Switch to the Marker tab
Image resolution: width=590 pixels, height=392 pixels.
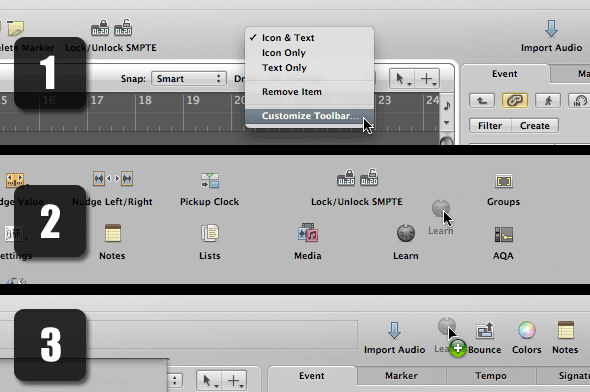(401, 376)
